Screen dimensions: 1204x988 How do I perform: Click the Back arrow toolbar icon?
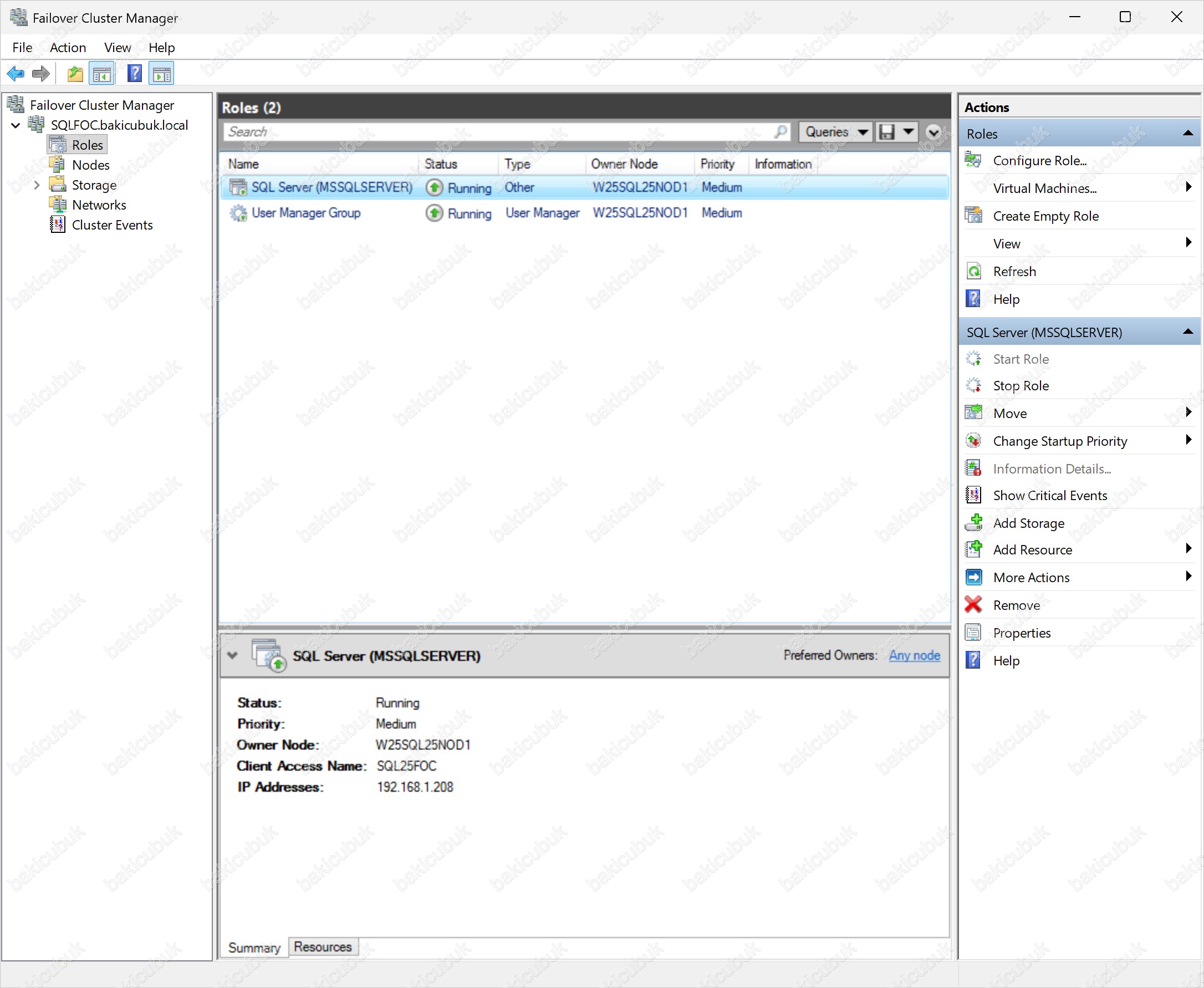16,73
